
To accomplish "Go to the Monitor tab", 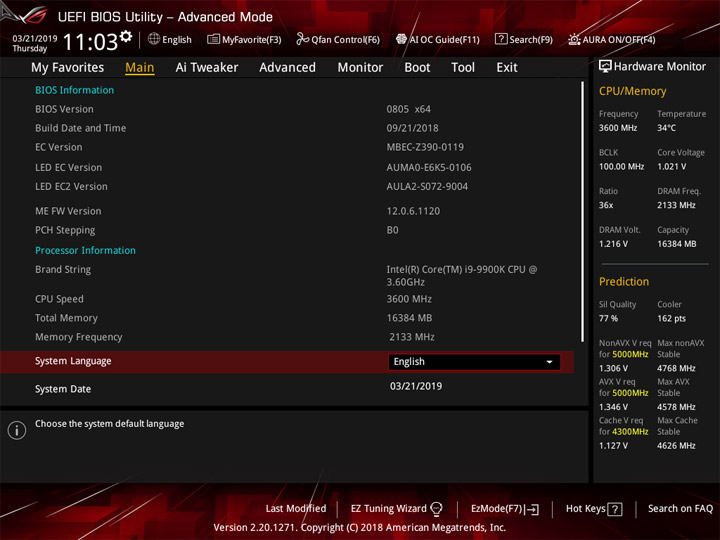I will [360, 68].
